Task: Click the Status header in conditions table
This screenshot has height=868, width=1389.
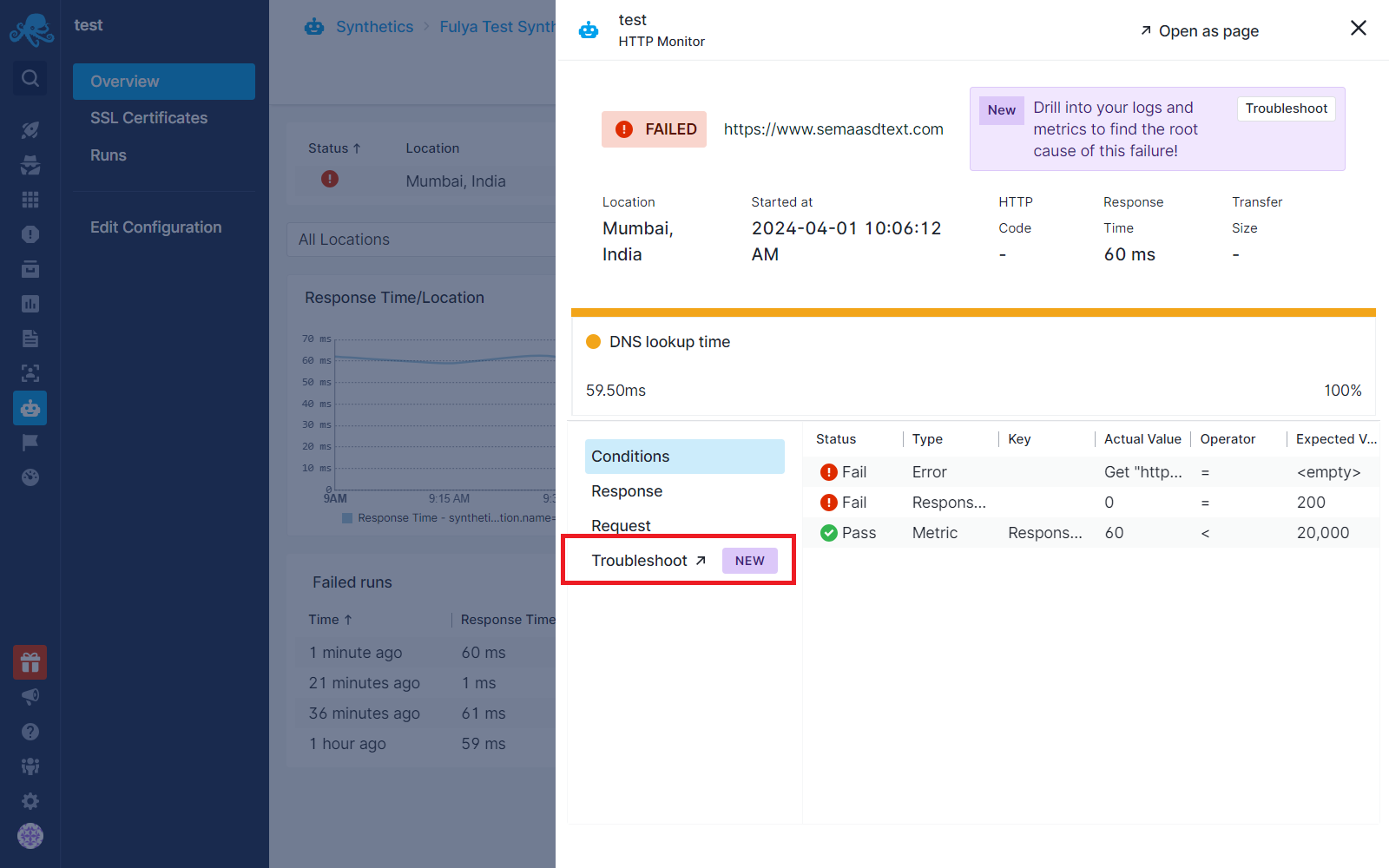Action: [x=836, y=439]
